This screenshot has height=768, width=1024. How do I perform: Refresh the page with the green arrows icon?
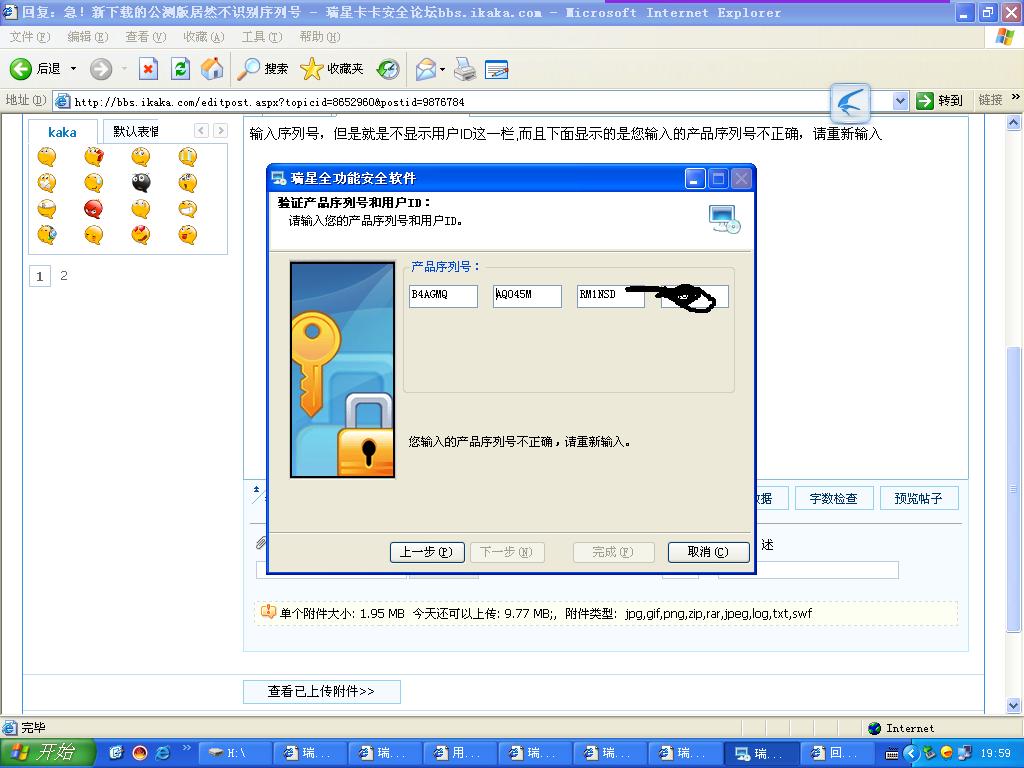pos(180,69)
